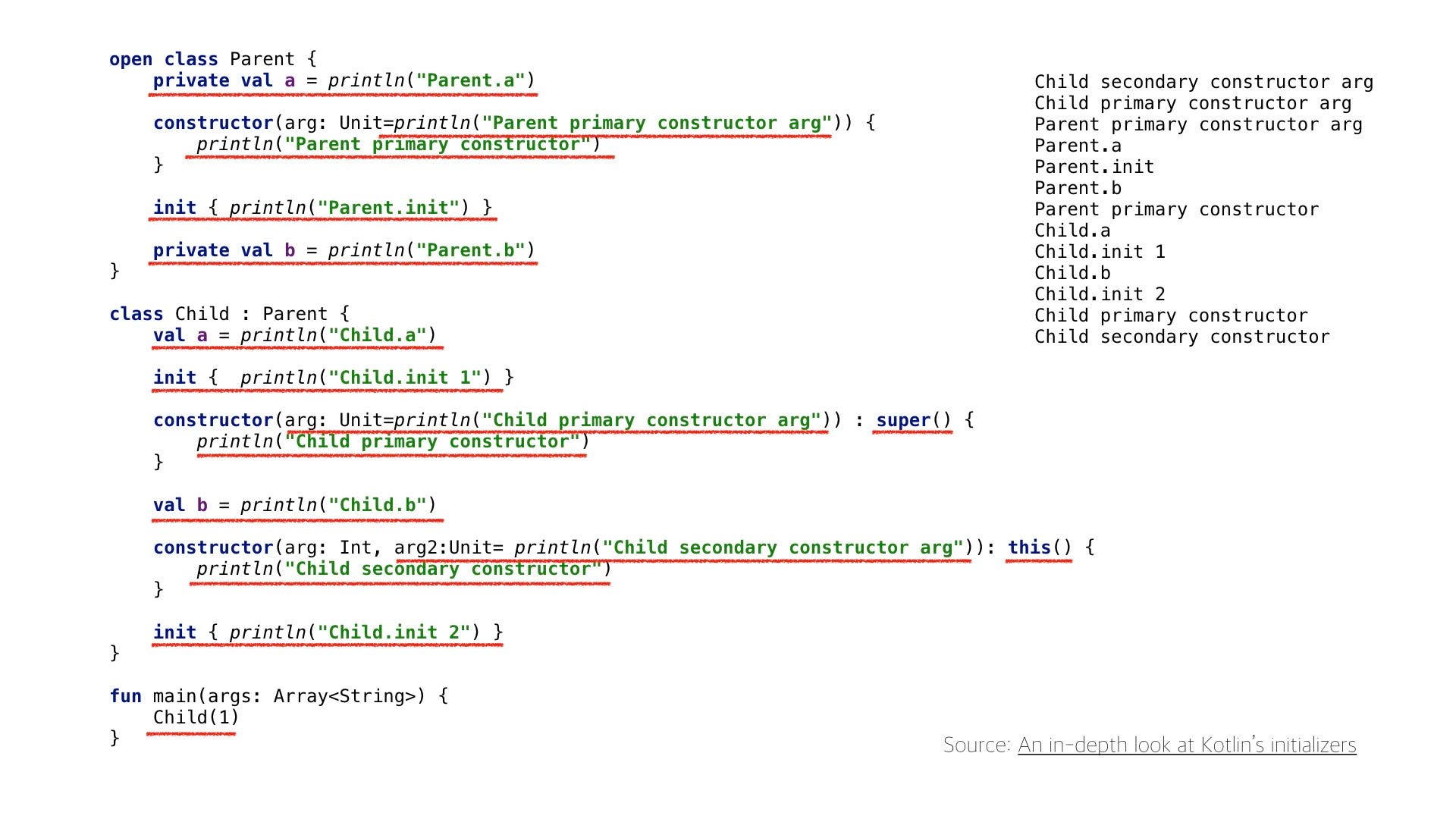Screen dimensions: 1456x819
Task: Click output line 'Child.b'
Action: click(x=1072, y=273)
